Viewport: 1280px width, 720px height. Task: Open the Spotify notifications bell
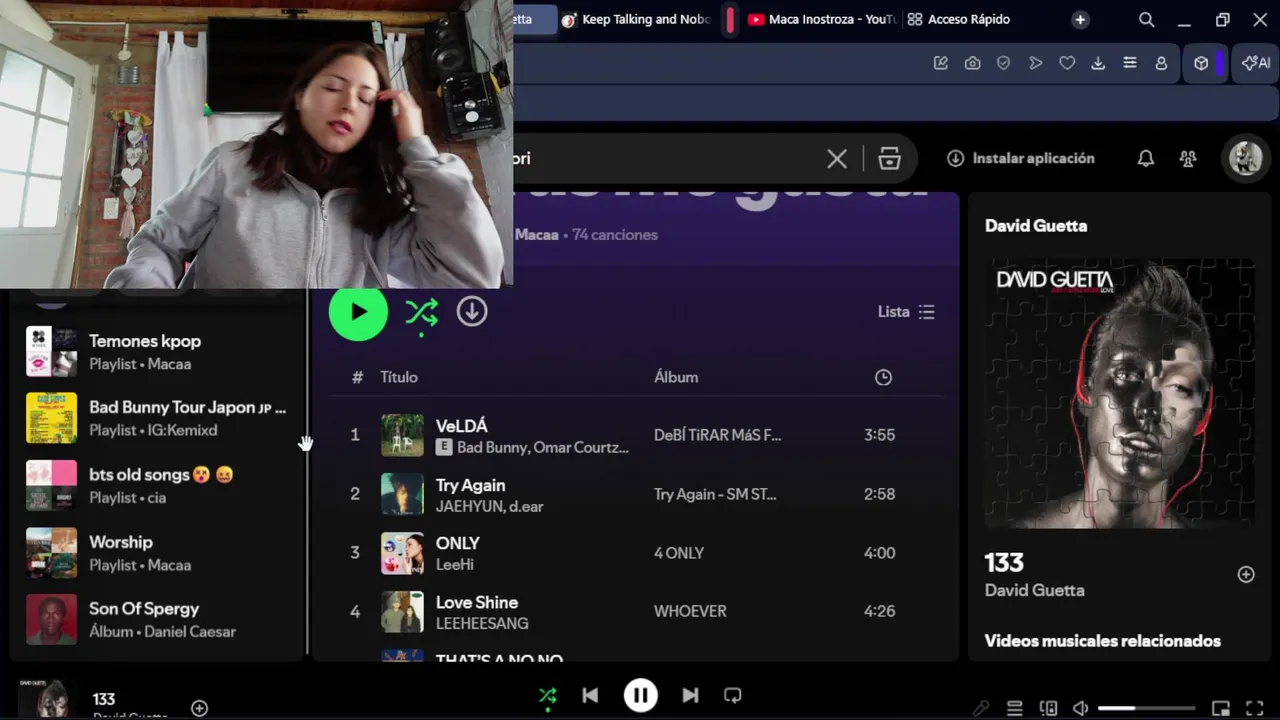1146,158
